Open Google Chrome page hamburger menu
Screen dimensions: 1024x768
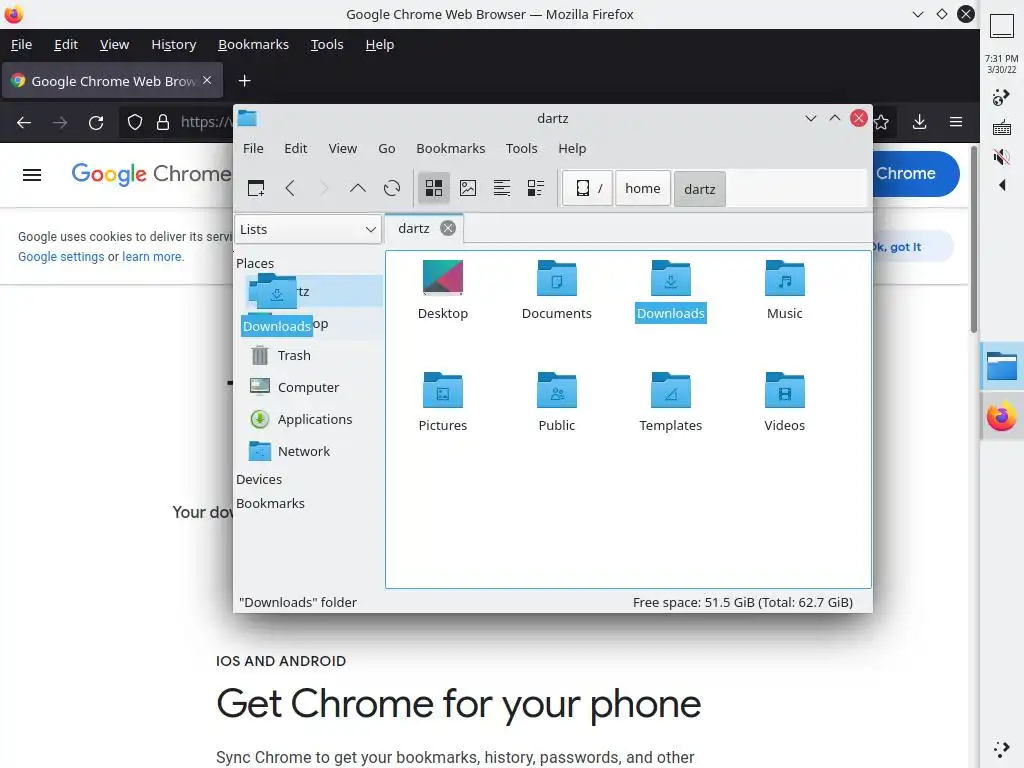click(x=32, y=174)
